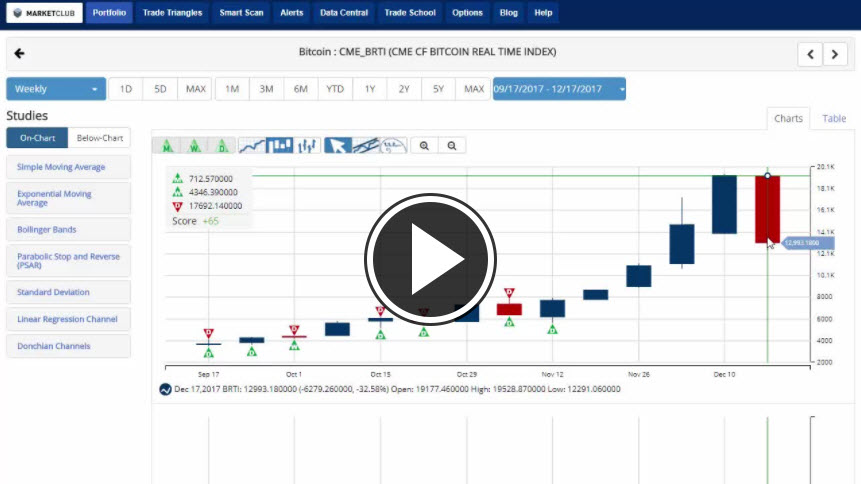Go to next symbol chevron

pyautogui.click(x=835, y=54)
